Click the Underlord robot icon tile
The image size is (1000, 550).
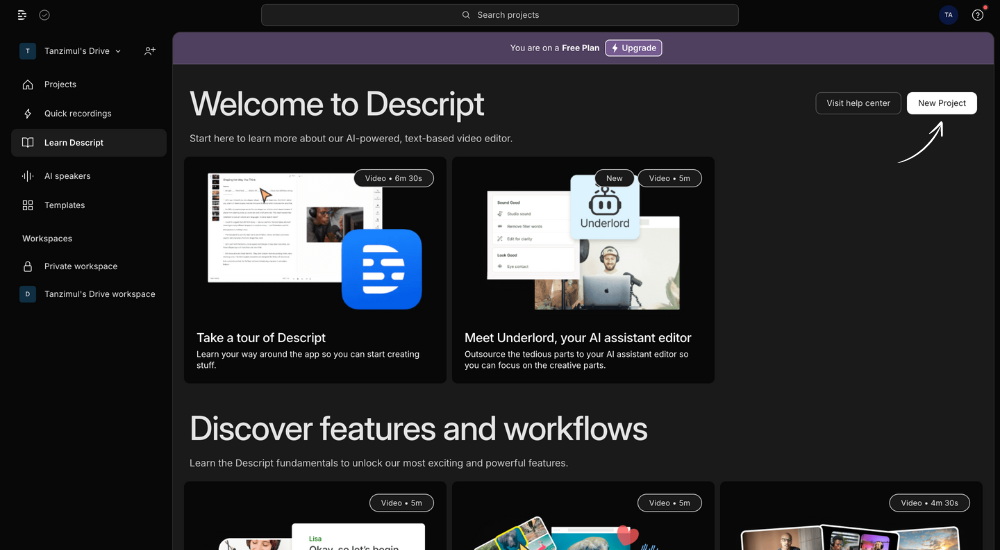pos(605,207)
